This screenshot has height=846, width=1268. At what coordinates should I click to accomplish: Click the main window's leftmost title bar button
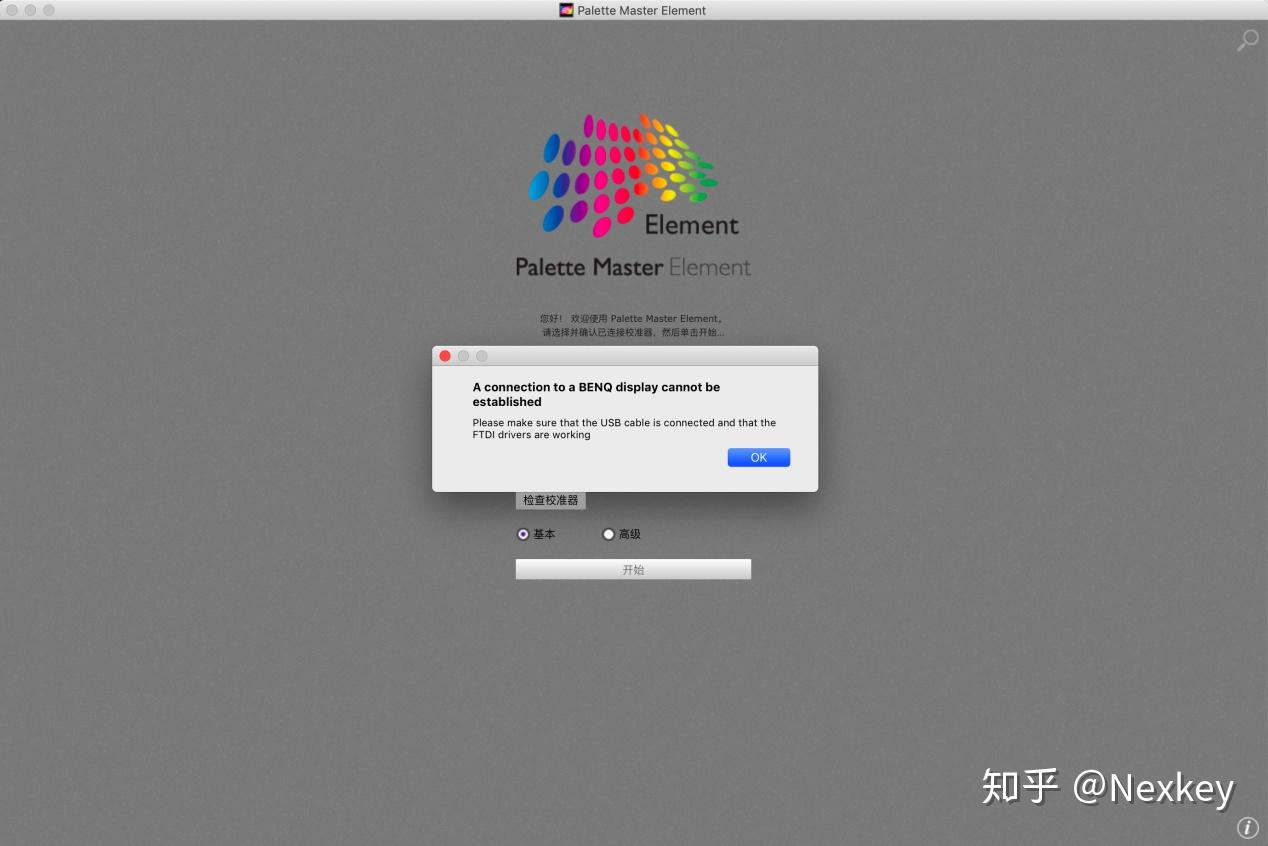12,10
